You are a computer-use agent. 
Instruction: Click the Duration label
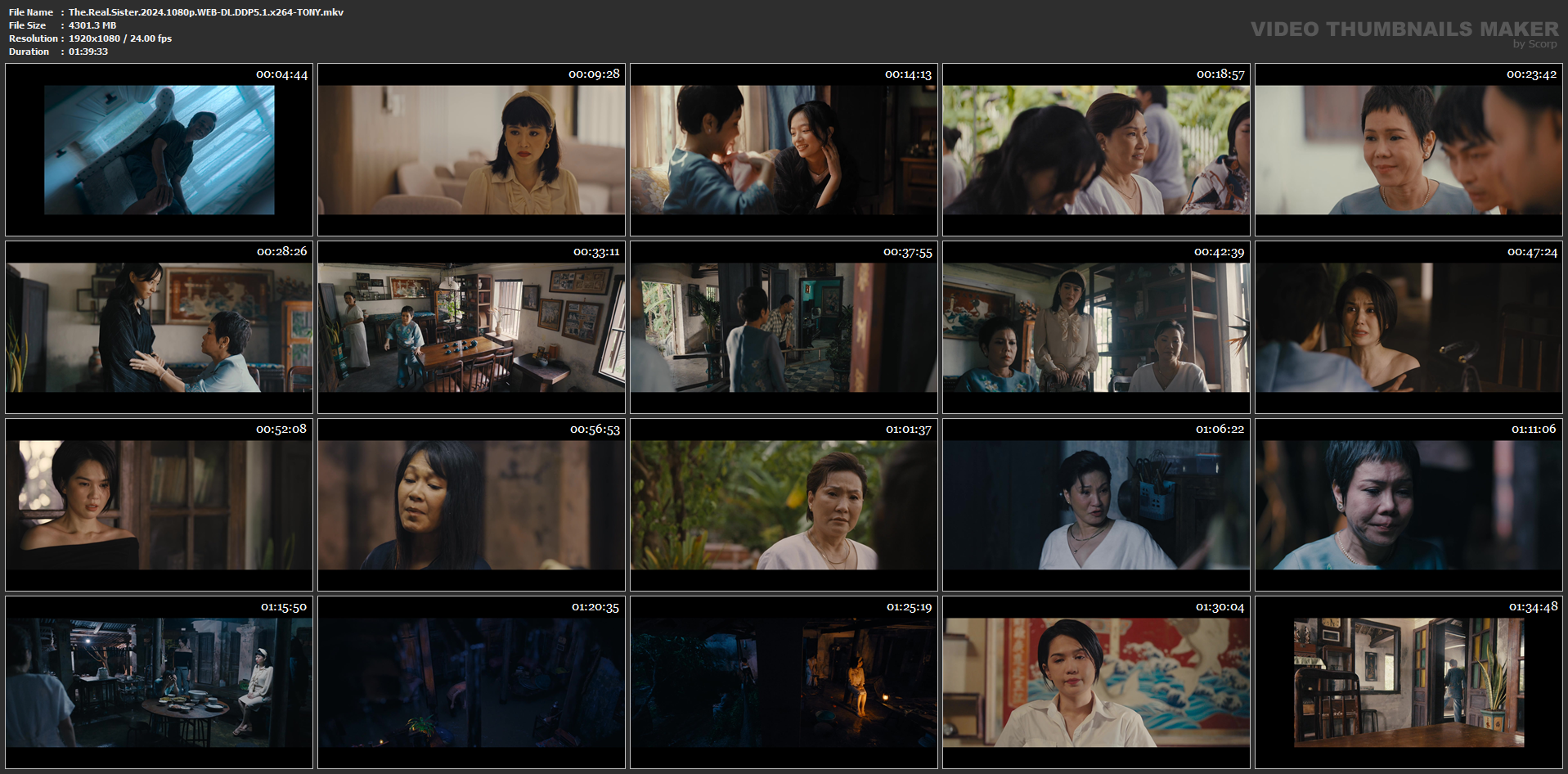pyautogui.click(x=29, y=52)
